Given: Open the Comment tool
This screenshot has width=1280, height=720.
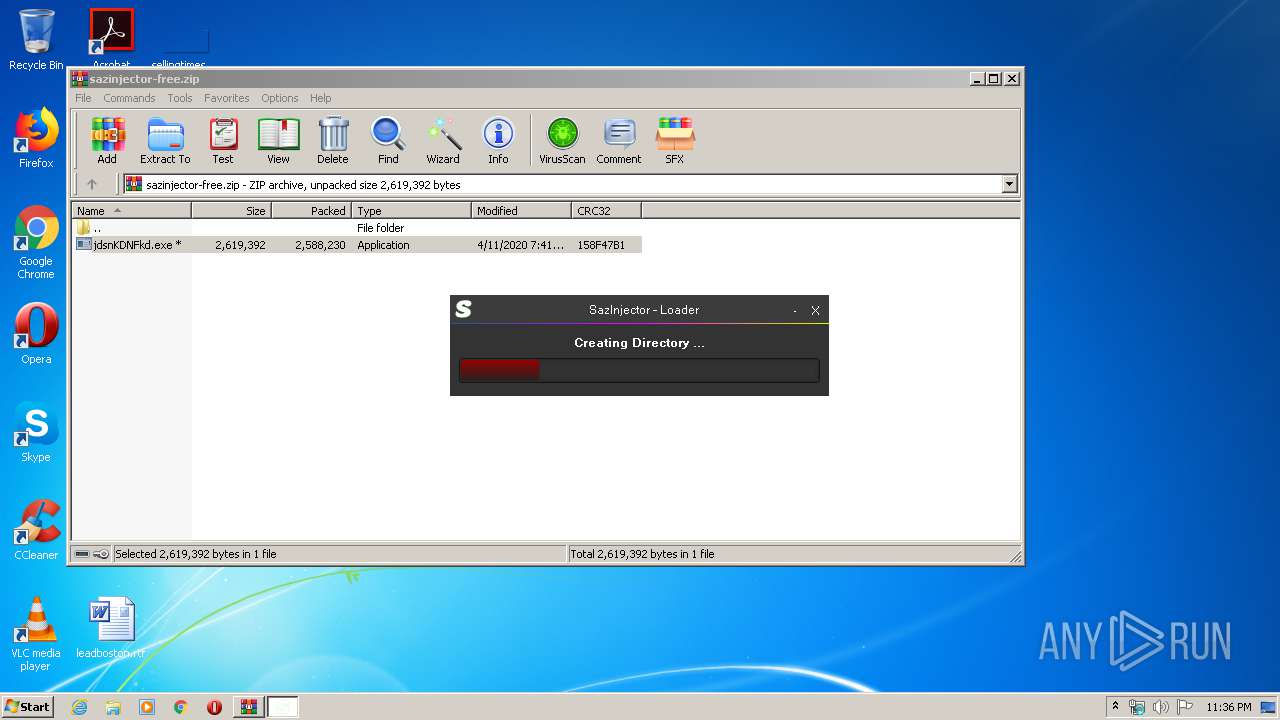Looking at the screenshot, I should pos(619,140).
